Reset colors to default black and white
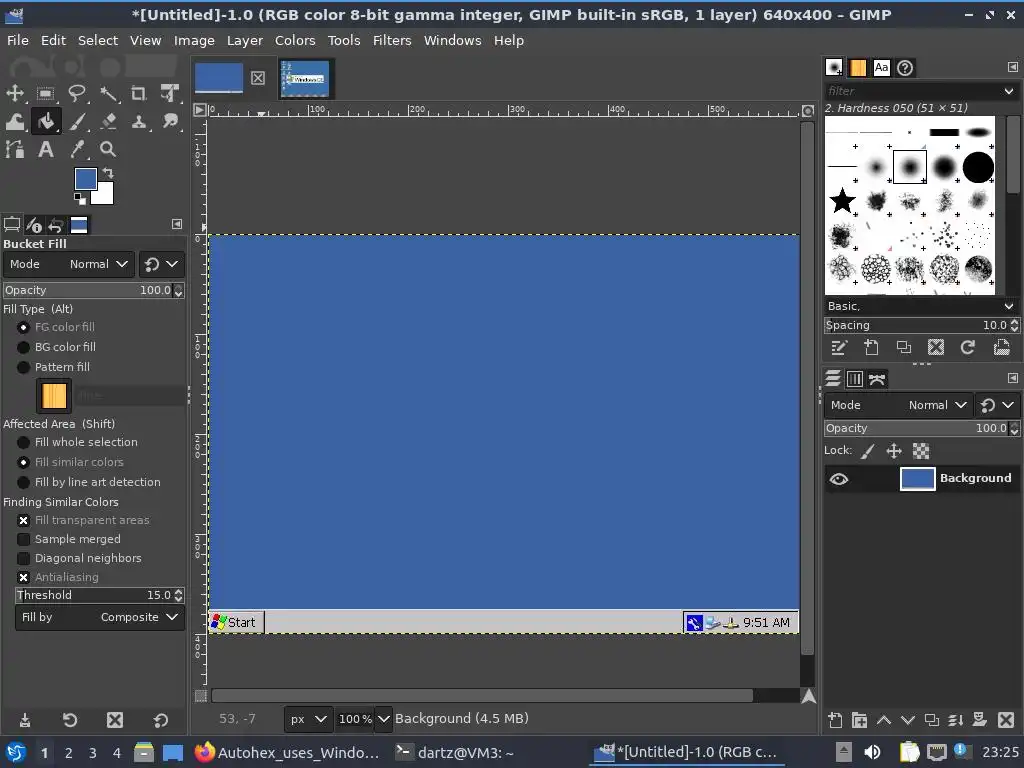1024x768 pixels. click(x=79, y=199)
